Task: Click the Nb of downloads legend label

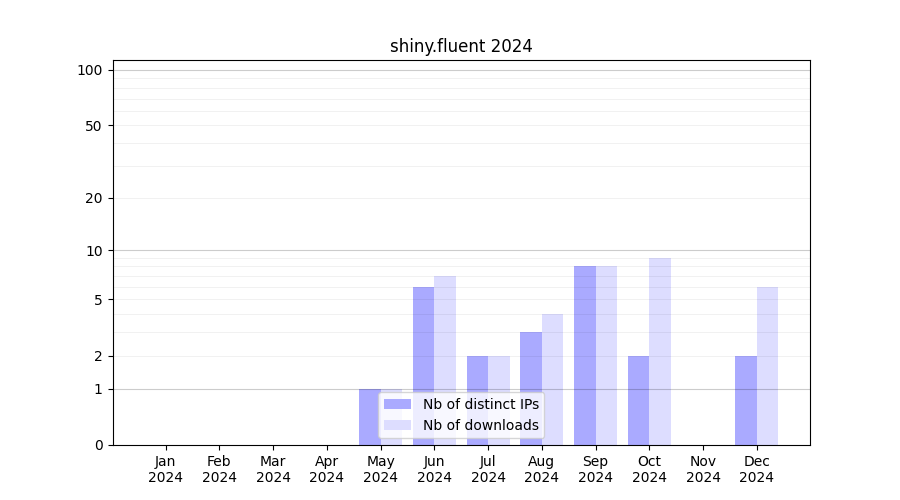Action: [480, 425]
